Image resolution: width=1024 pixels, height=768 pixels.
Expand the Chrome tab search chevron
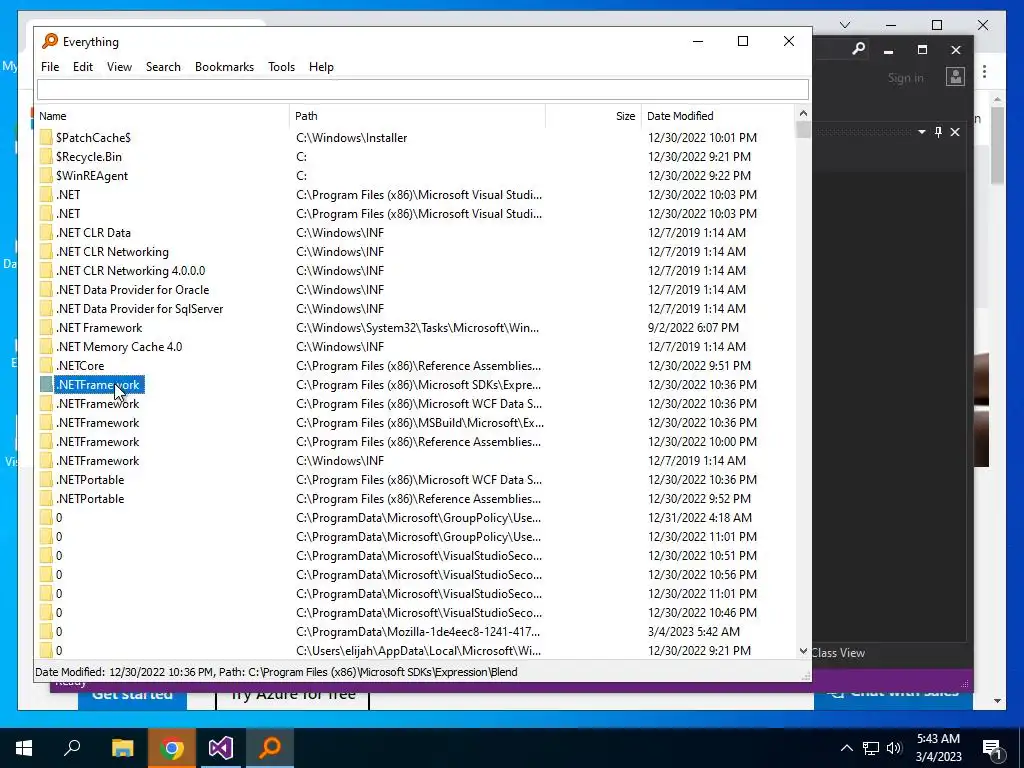[x=845, y=25]
